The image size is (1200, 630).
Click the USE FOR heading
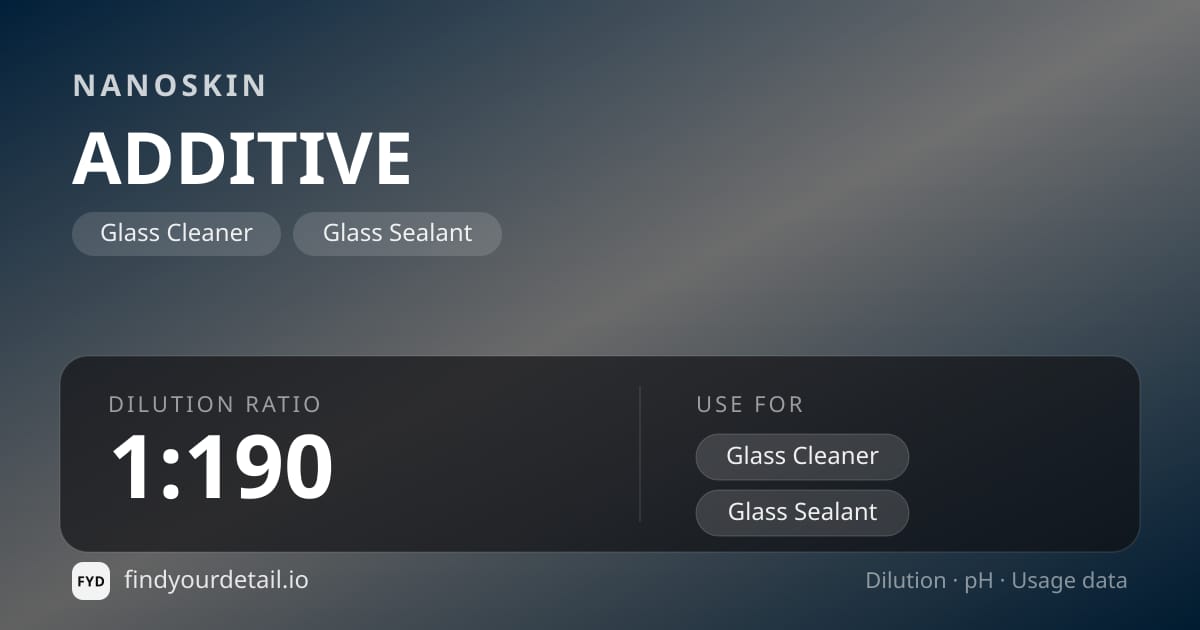point(750,405)
